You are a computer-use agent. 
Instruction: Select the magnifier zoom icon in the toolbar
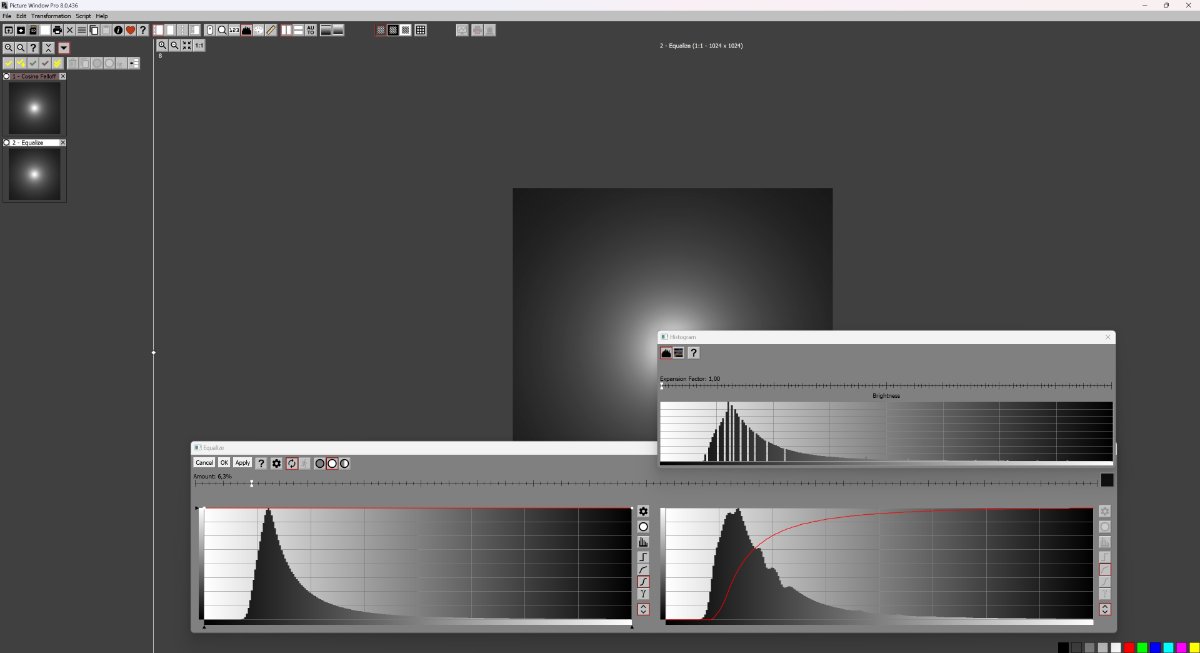222,30
